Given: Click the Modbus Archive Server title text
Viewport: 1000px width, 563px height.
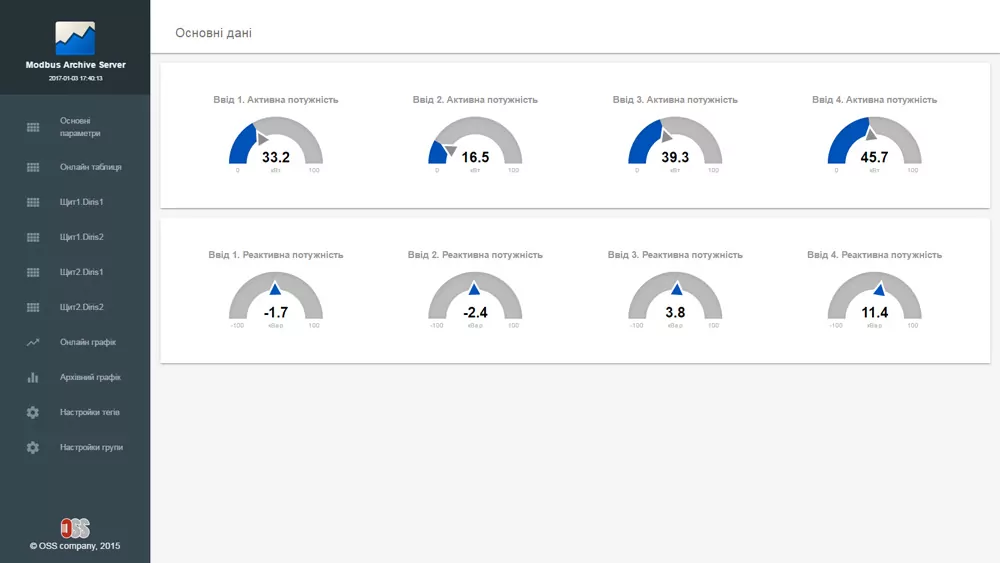Looking at the screenshot, I should (x=75, y=65).
